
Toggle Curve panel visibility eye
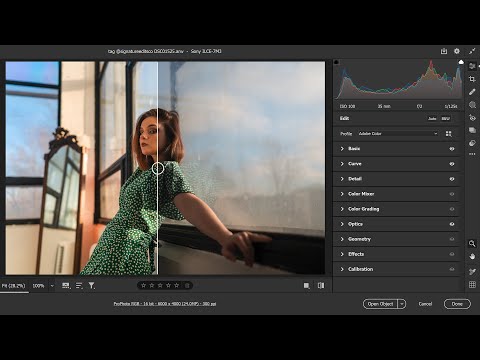pyautogui.click(x=452, y=164)
